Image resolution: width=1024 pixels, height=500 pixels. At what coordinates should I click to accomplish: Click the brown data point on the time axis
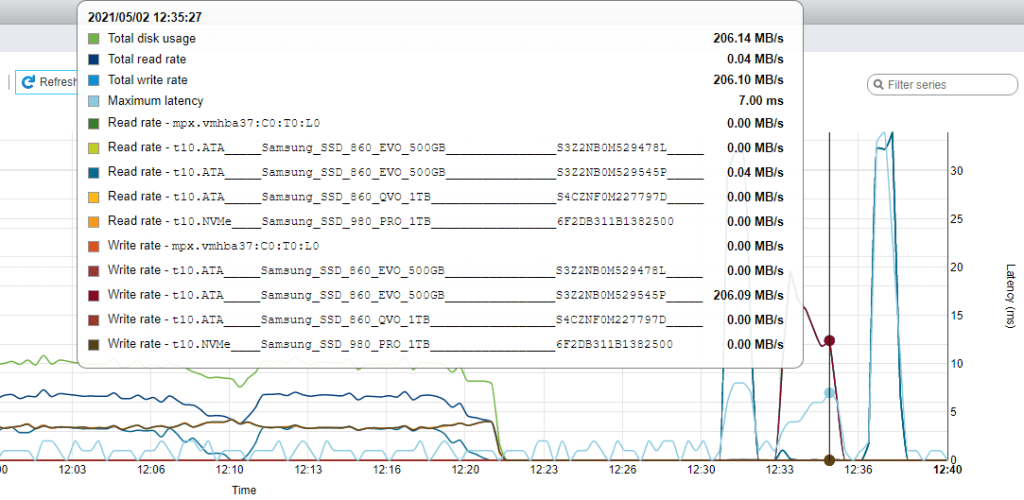pos(829,460)
